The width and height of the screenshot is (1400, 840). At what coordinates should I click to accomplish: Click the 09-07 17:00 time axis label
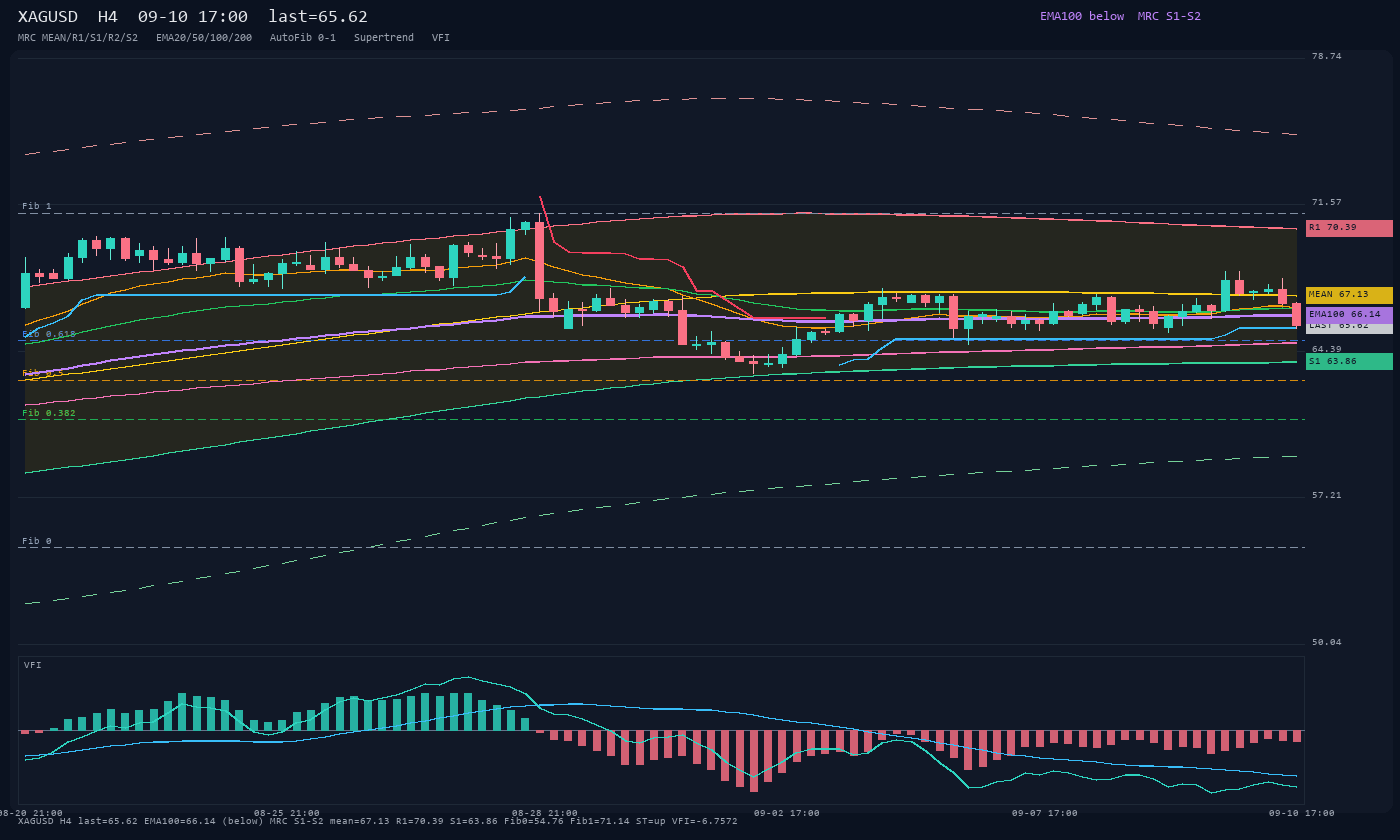coord(1045,813)
